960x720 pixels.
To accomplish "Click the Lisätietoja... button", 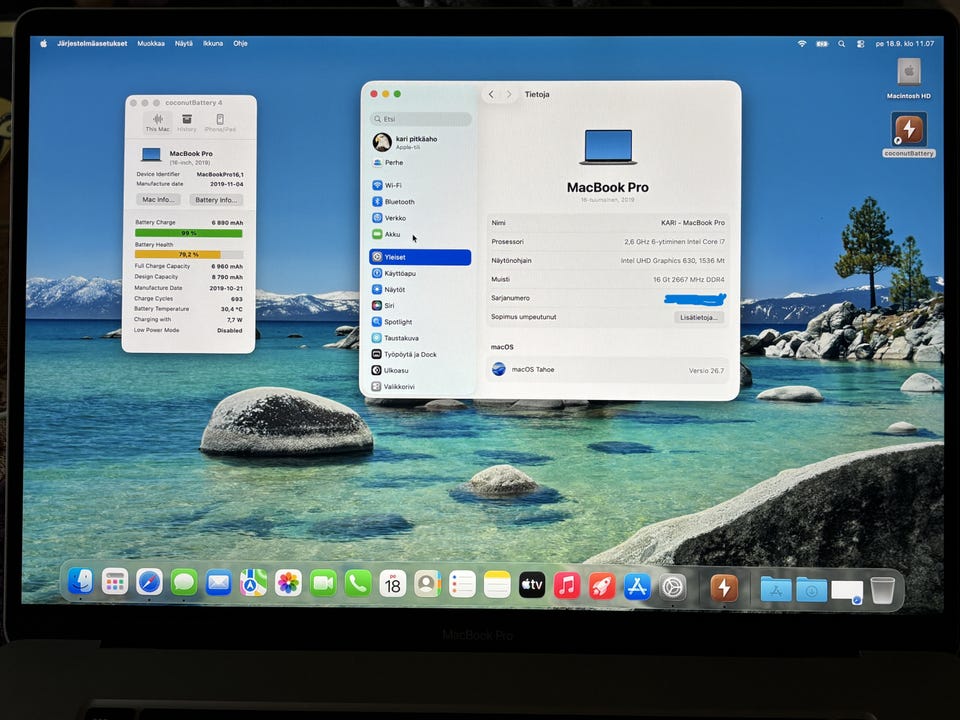I will coord(699,317).
